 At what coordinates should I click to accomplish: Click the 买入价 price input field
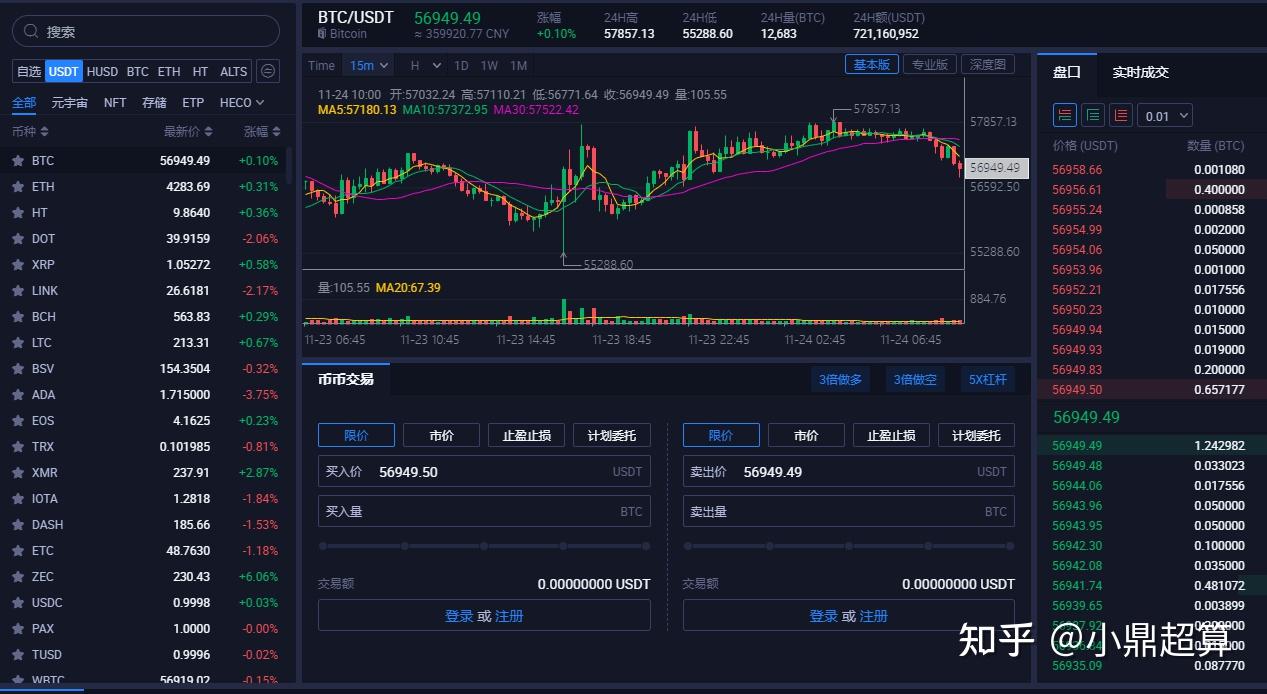click(484, 471)
